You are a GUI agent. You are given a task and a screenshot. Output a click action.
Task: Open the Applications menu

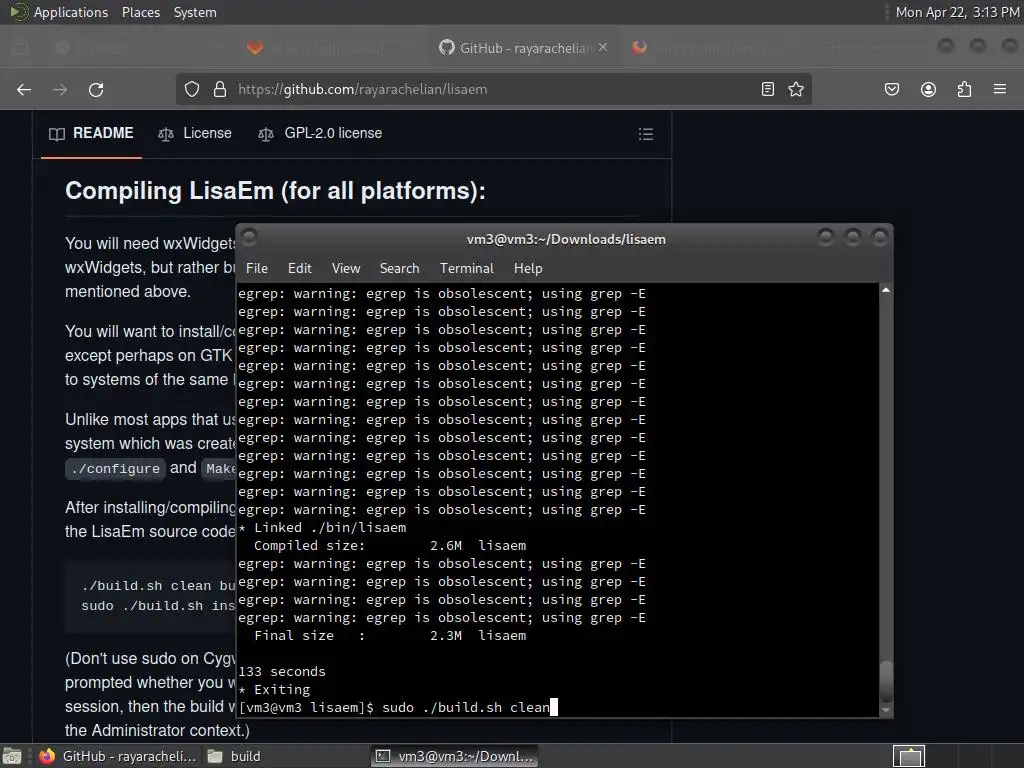pos(71,12)
